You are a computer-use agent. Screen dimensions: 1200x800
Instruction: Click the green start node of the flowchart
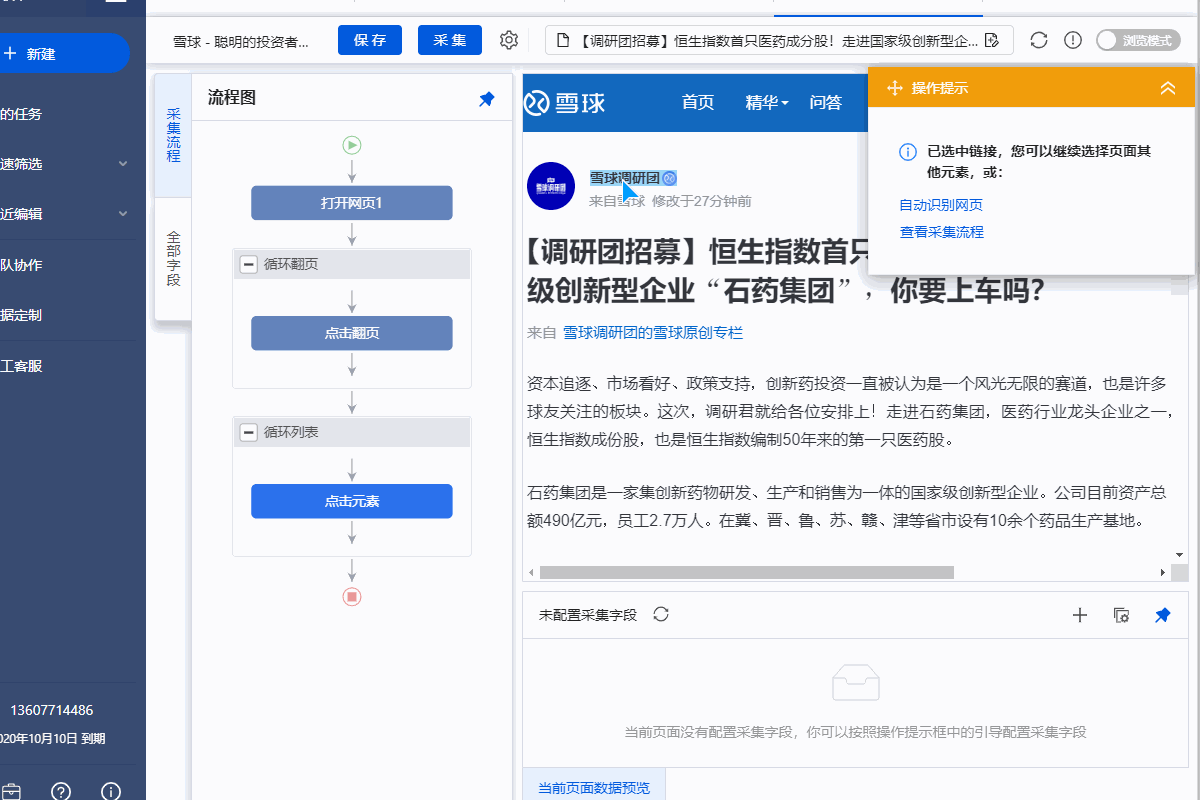[352, 145]
